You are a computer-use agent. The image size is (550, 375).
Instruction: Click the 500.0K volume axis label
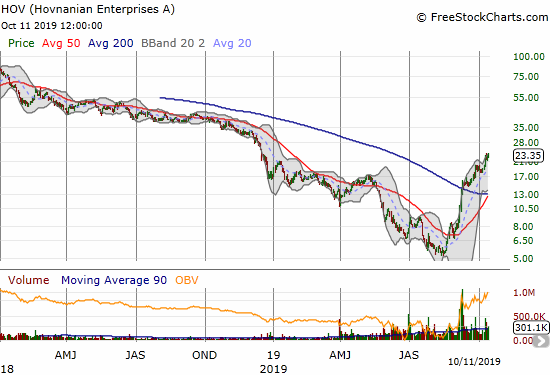click(x=529, y=317)
